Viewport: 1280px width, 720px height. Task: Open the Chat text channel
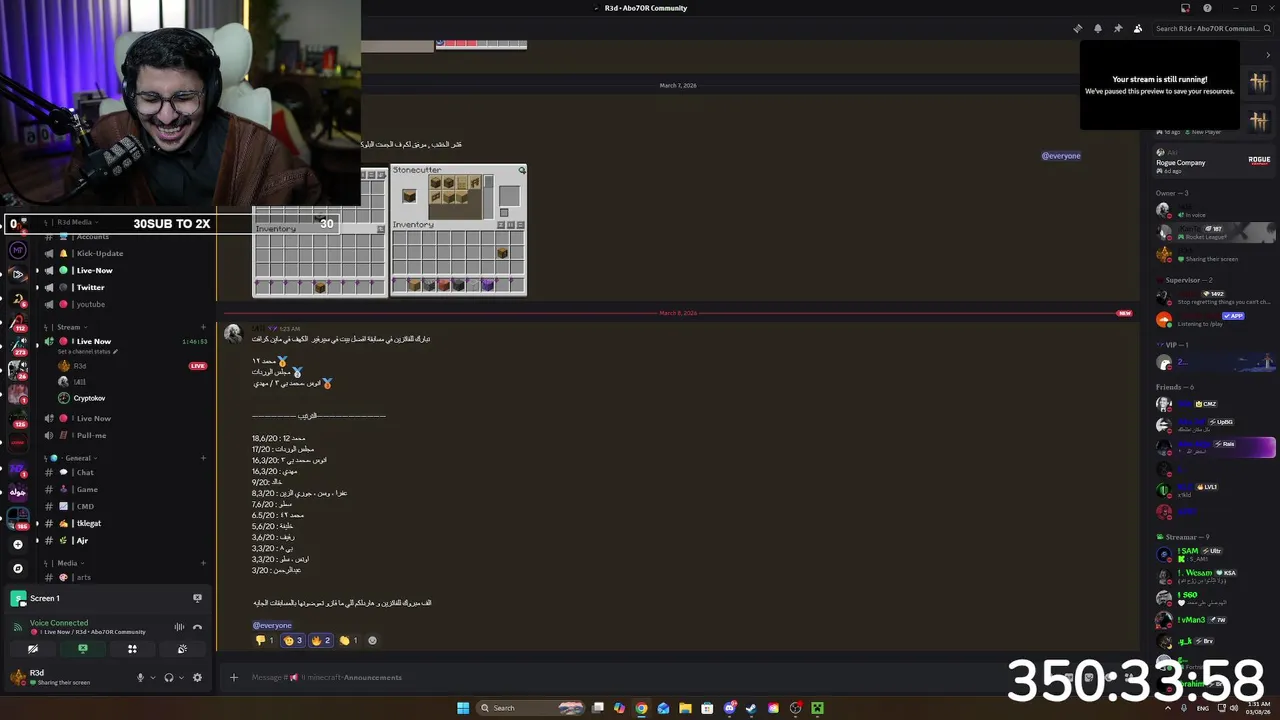125,472
